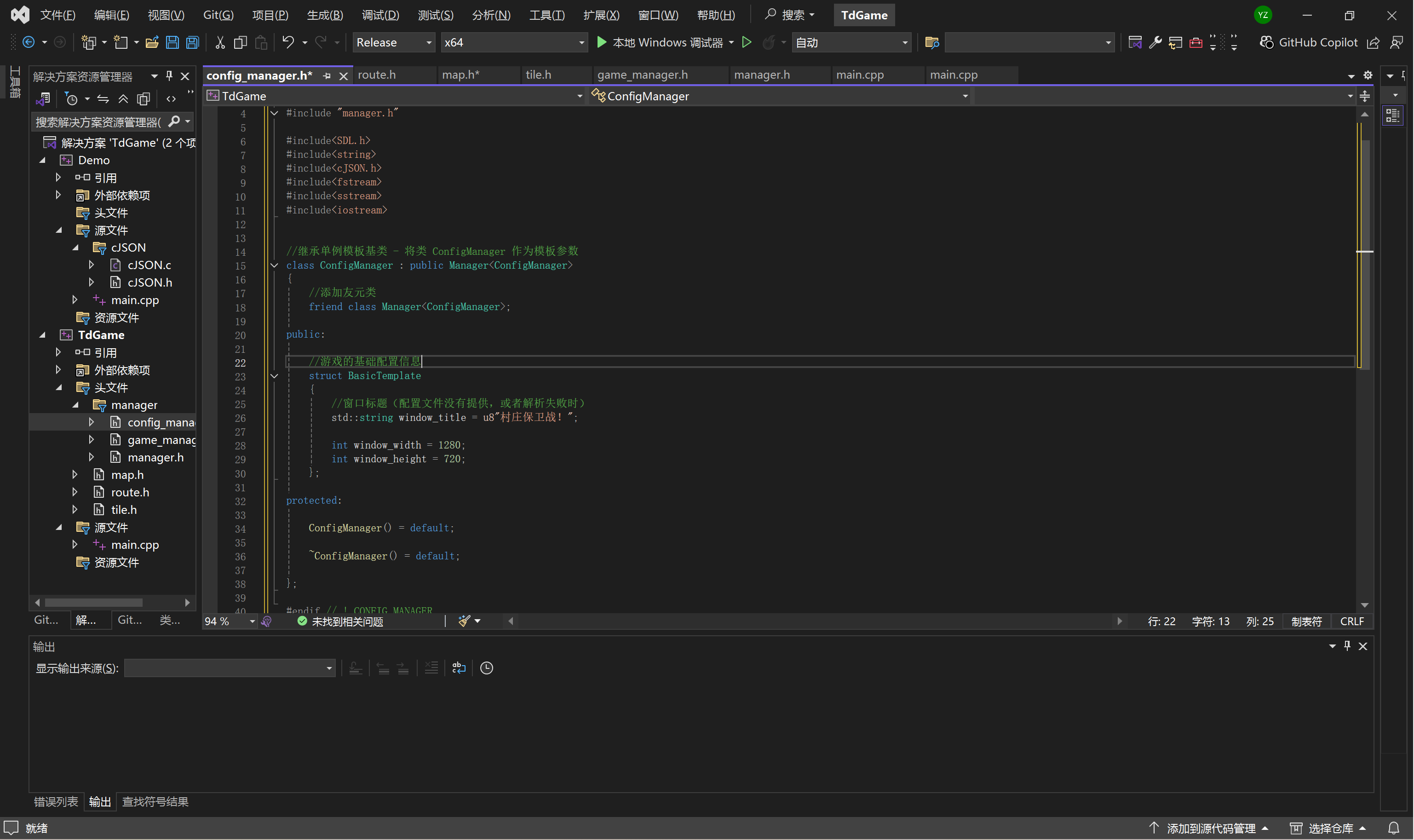This screenshot has height=840, width=1414.
Task: Toggle pin on config_manager.h tab
Action: coord(327,75)
